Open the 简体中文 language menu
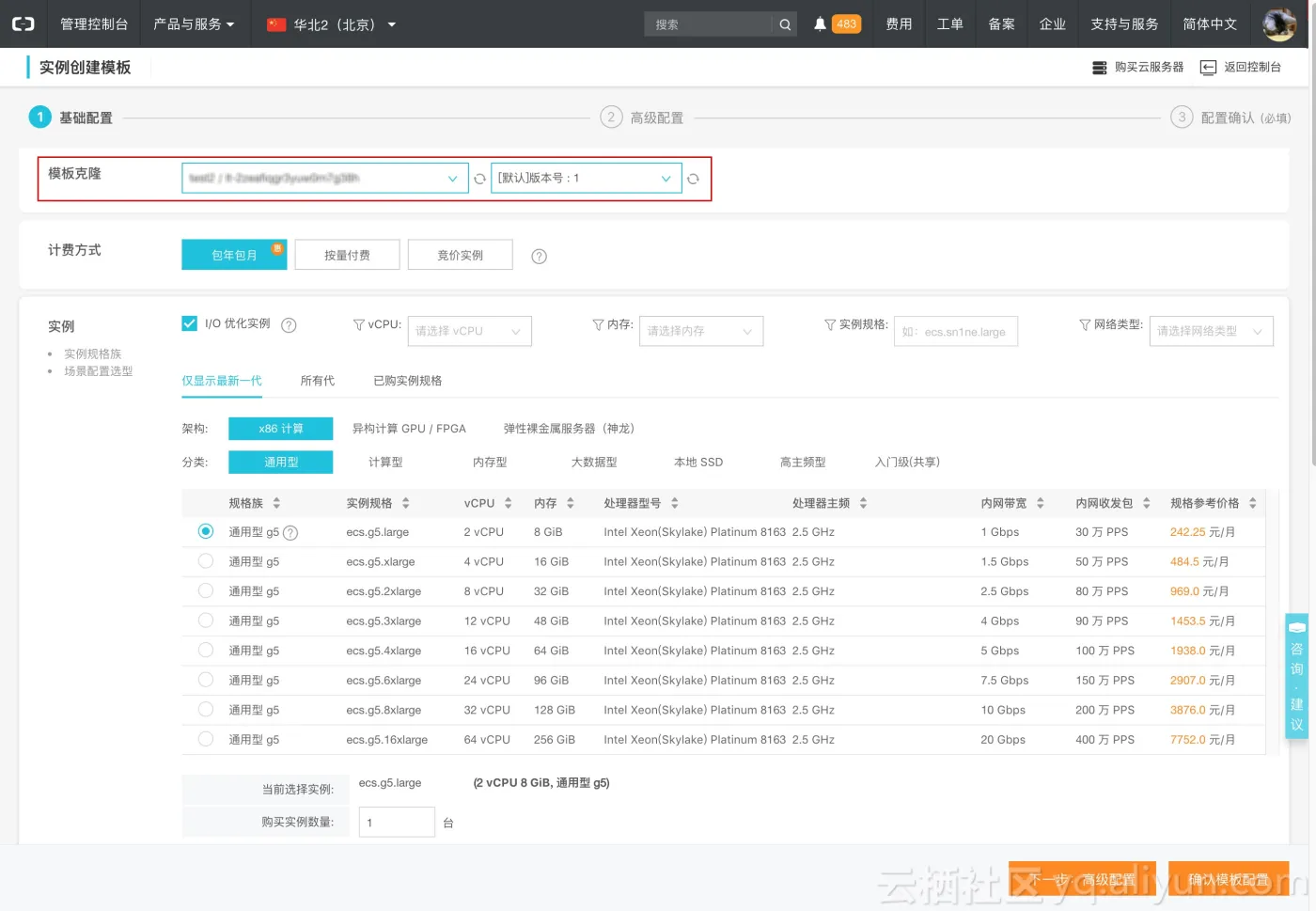This screenshot has height=911, width=1316. point(1210,24)
